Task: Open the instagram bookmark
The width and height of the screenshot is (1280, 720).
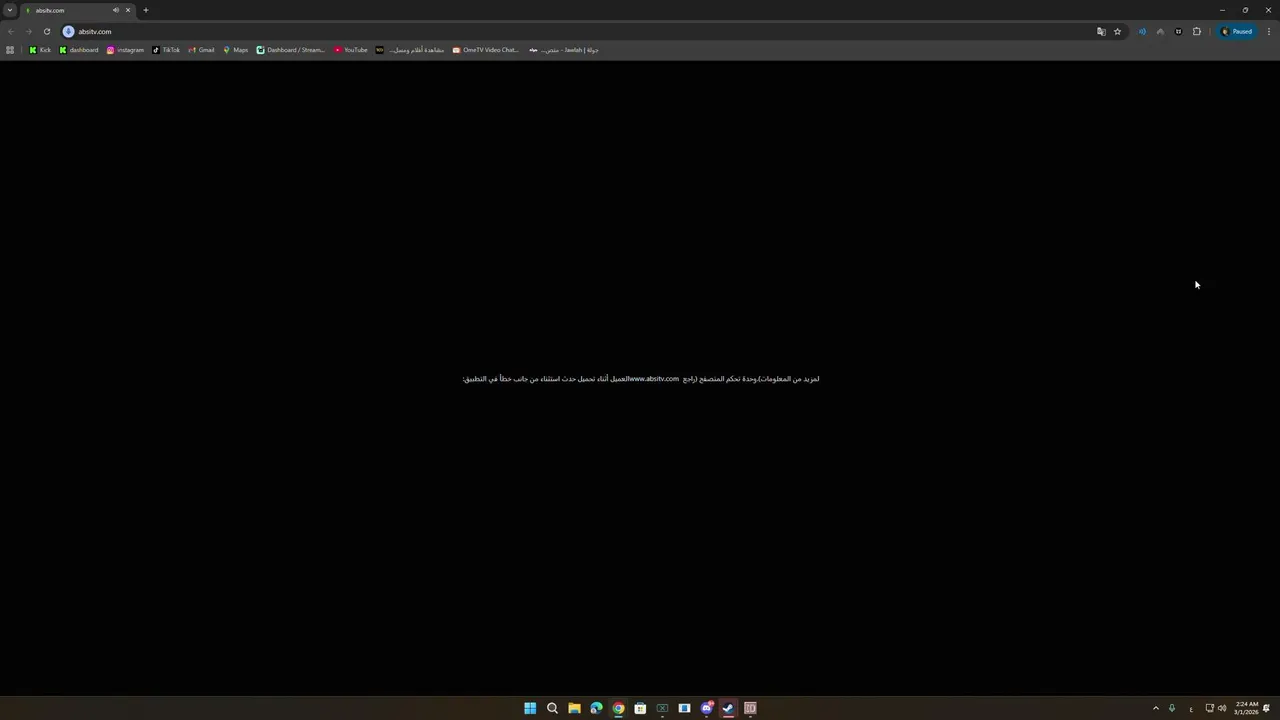Action: [125, 50]
